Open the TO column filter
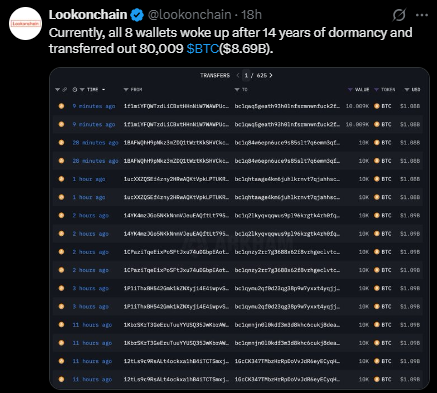This screenshot has height=393, width=437. [x=237, y=89]
